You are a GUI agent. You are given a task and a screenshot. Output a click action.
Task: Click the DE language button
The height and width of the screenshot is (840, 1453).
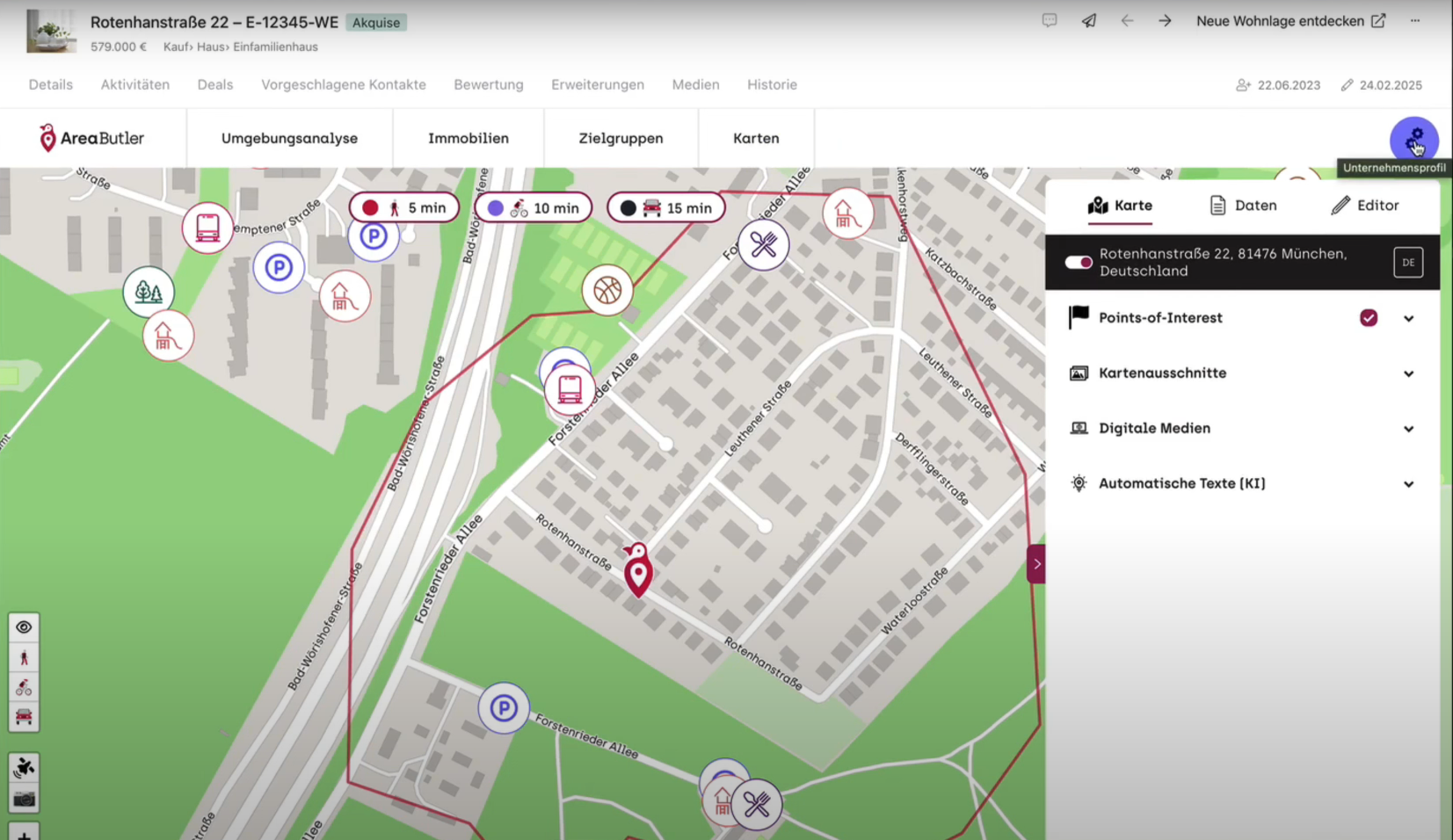[x=1408, y=263]
